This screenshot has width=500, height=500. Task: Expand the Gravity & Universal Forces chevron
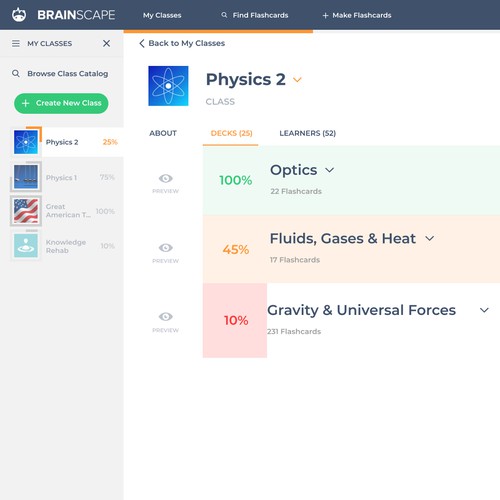pyautogui.click(x=484, y=310)
